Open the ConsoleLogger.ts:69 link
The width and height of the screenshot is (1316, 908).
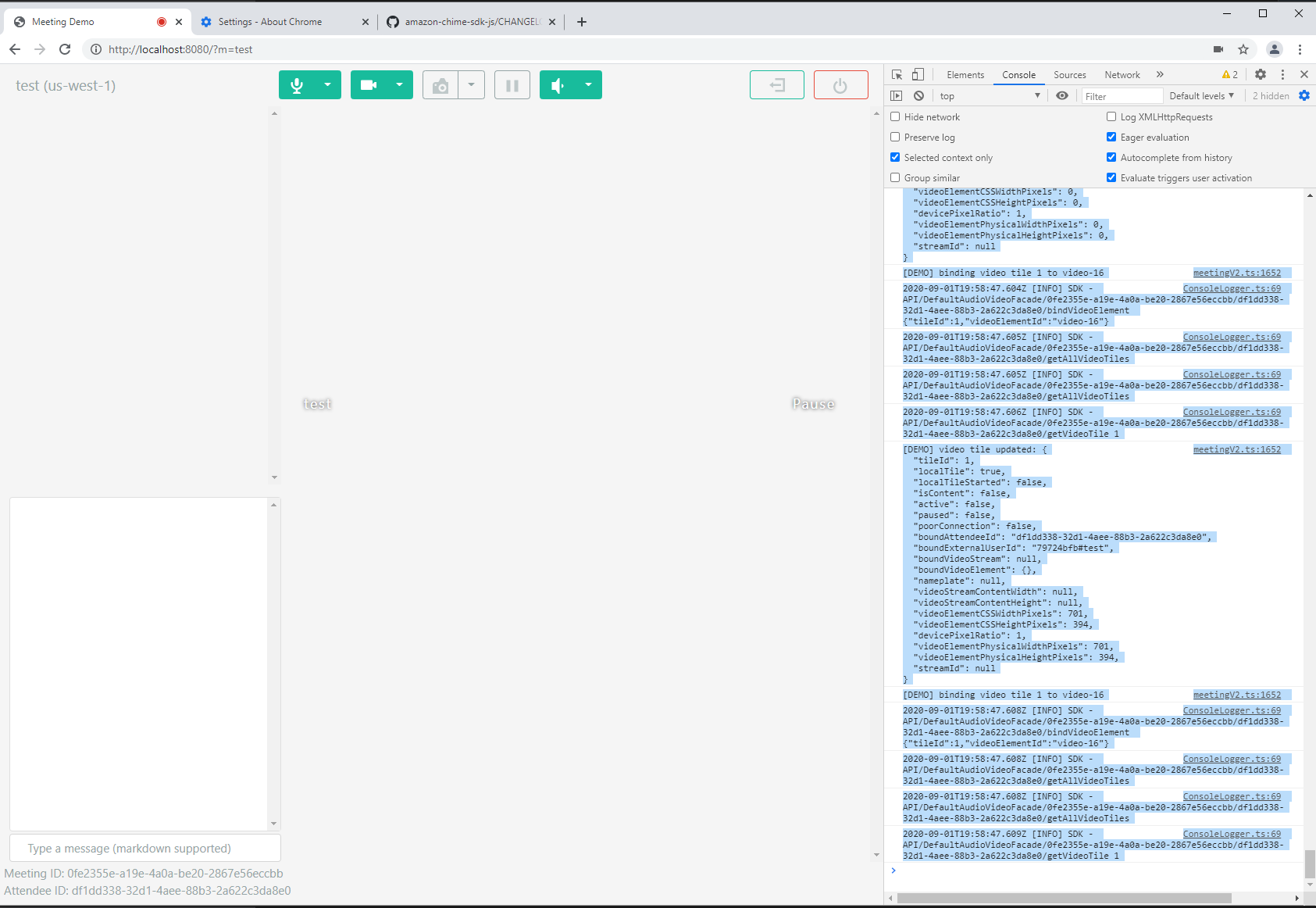[x=1232, y=288]
